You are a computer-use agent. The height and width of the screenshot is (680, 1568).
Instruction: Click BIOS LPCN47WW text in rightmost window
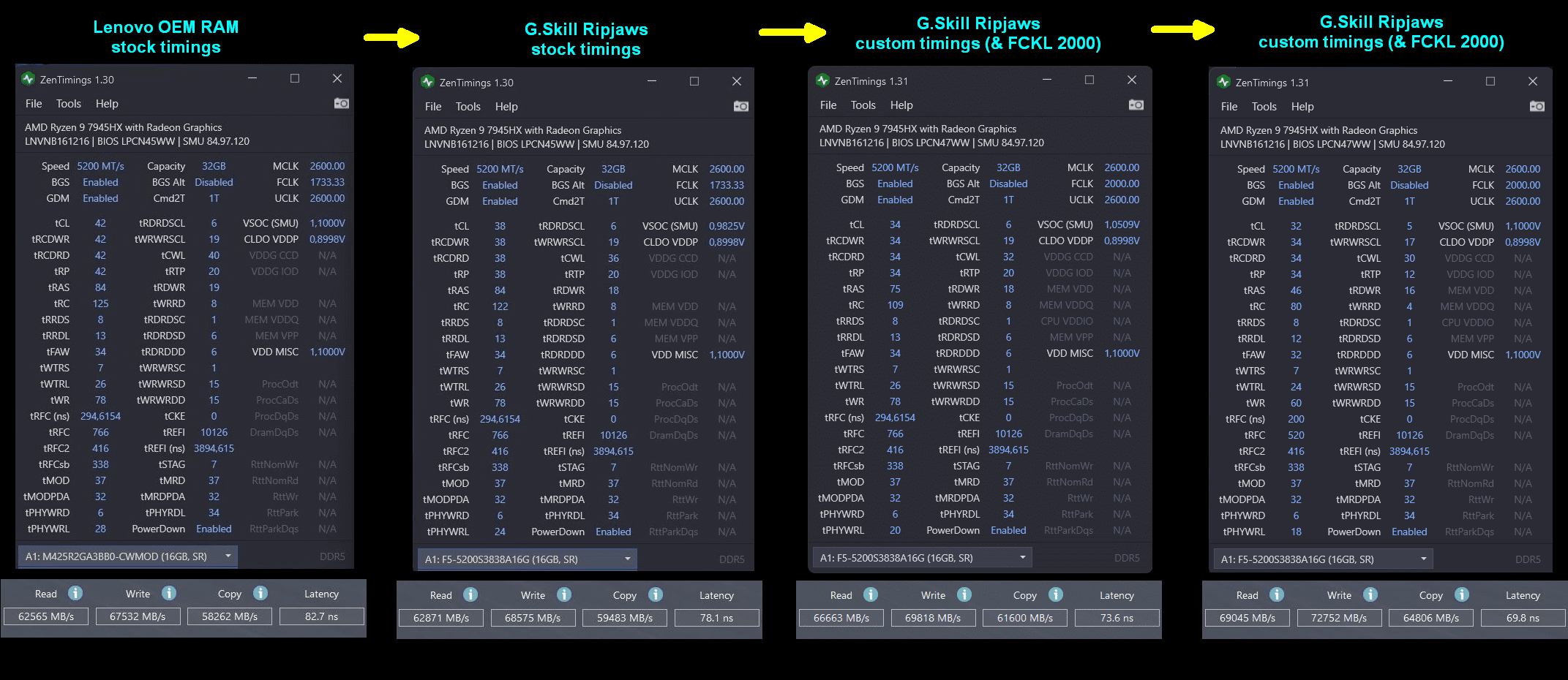click(x=1331, y=144)
